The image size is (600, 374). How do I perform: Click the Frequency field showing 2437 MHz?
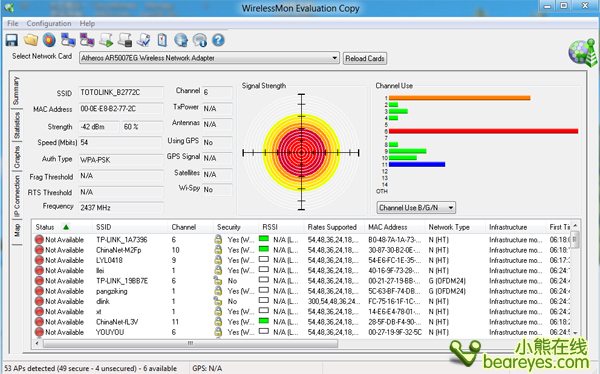pyautogui.click(x=121, y=207)
